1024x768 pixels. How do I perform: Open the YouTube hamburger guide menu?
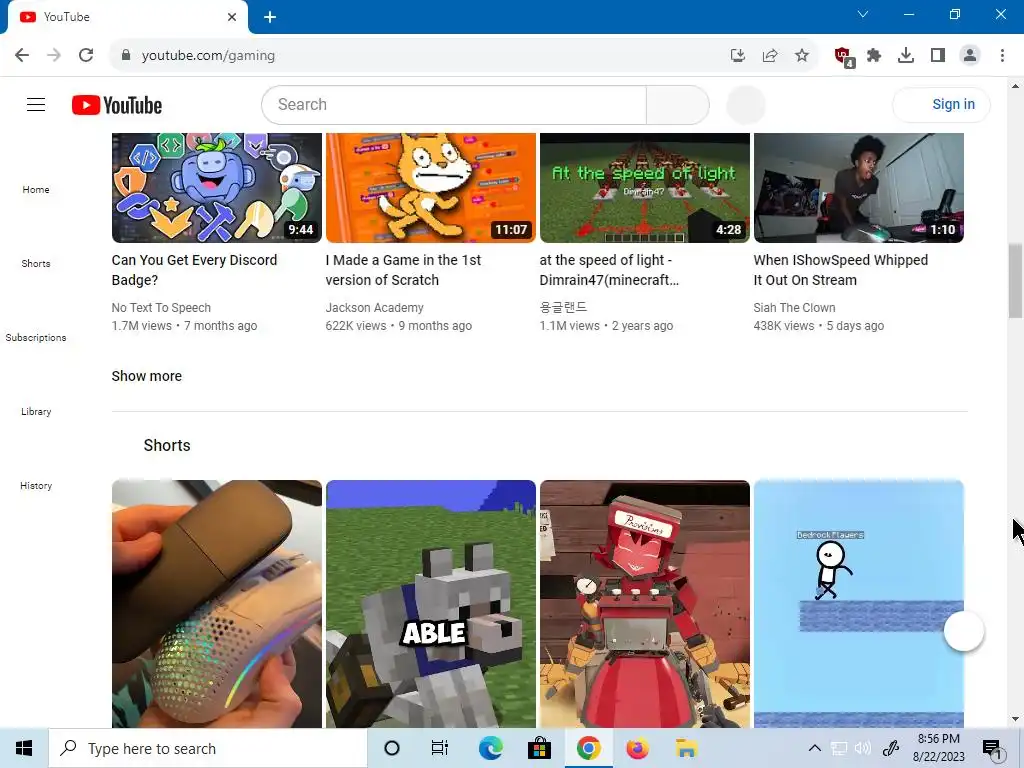click(x=36, y=104)
